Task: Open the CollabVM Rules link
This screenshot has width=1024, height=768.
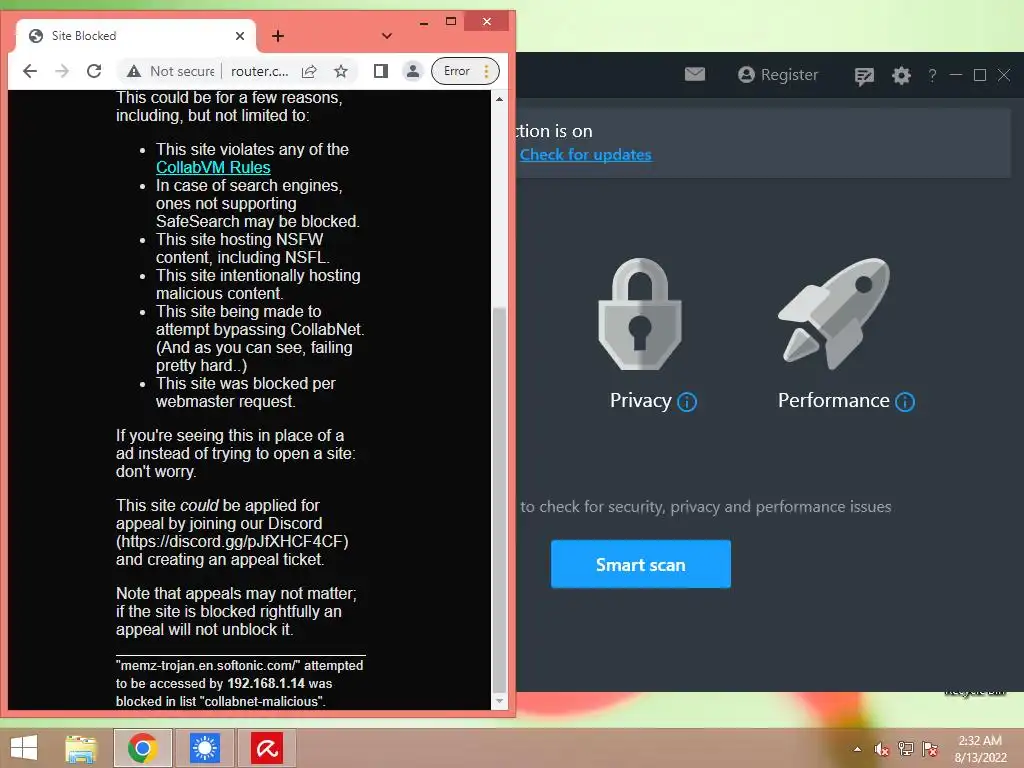Action: pyautogui.click(x=213, y=167)
